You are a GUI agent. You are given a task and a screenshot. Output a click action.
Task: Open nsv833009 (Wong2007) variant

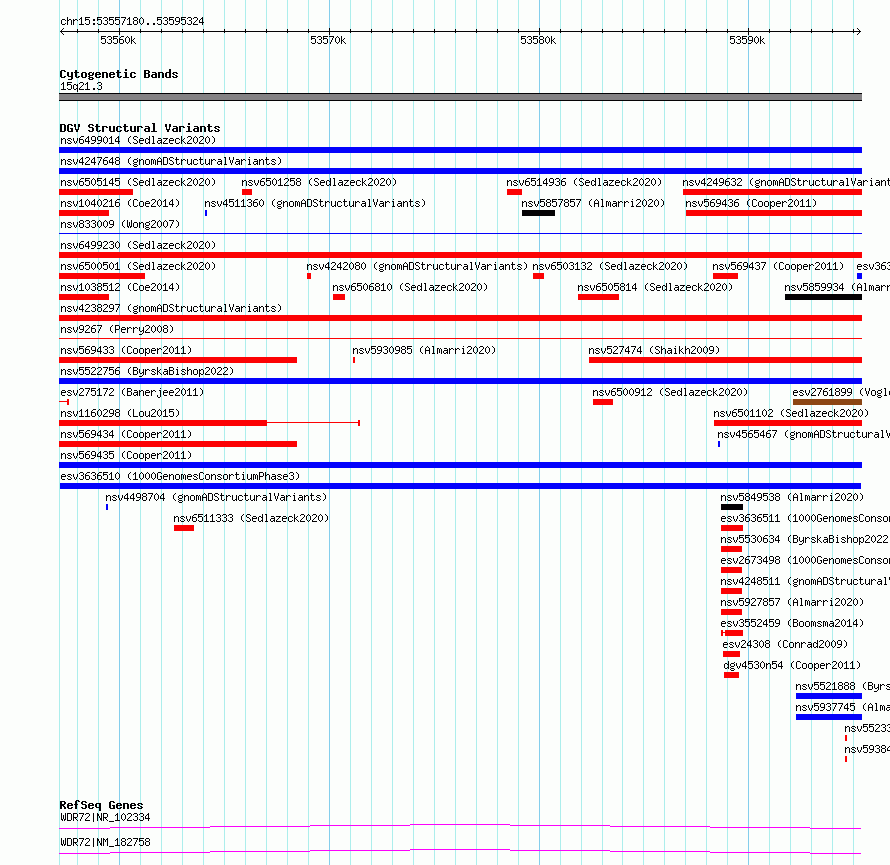[120, 224]
